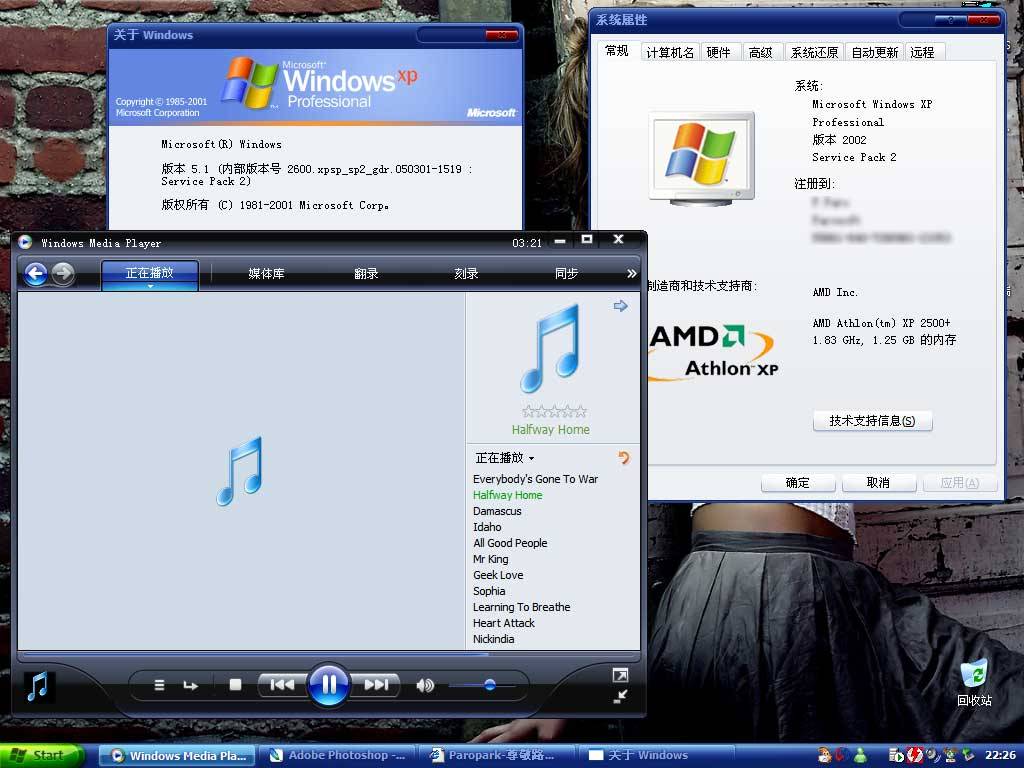Viewport: 1024px width, 768px height.
Task: Rate Halfway Home using the stars
Action: tap(554, 411)
